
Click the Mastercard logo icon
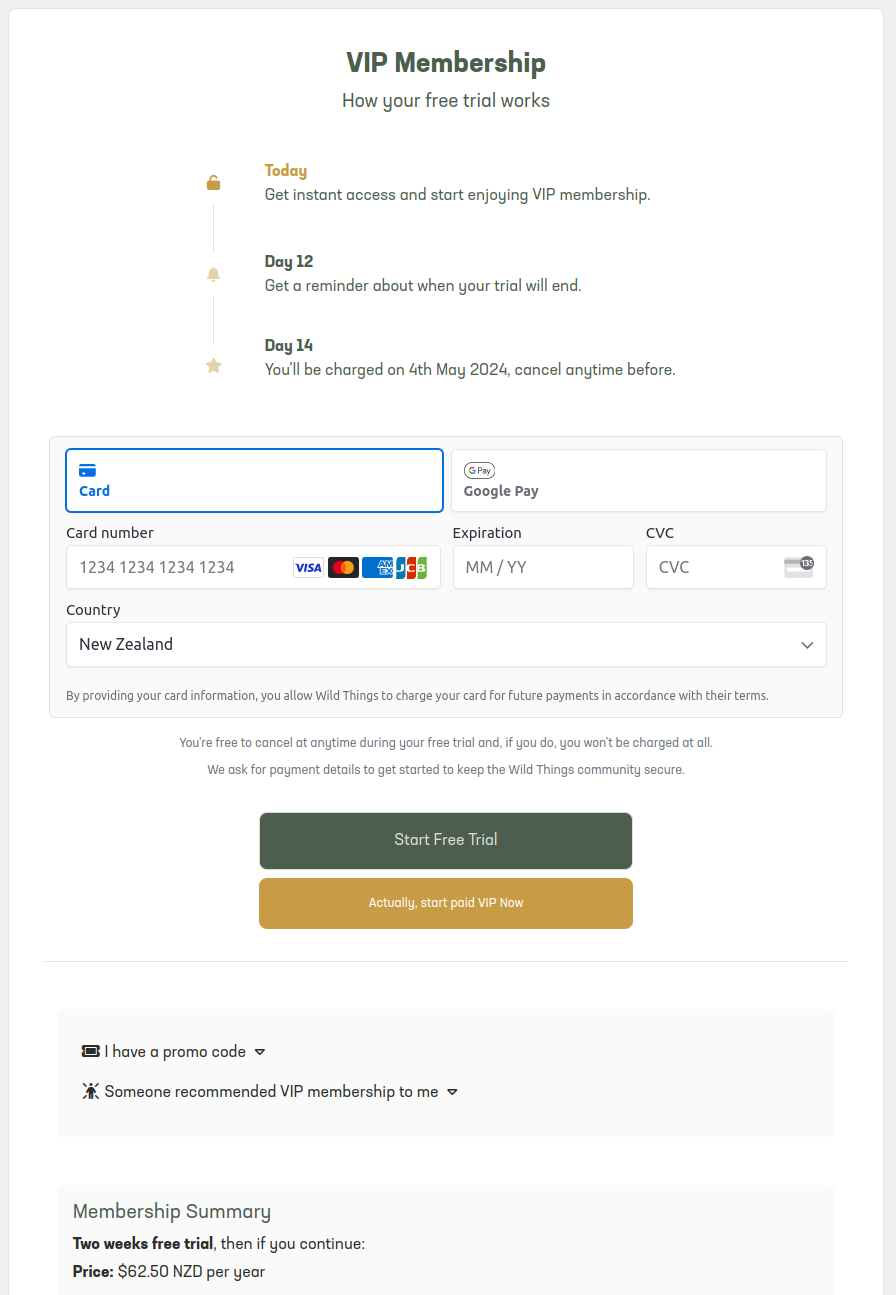pos(343,567)
